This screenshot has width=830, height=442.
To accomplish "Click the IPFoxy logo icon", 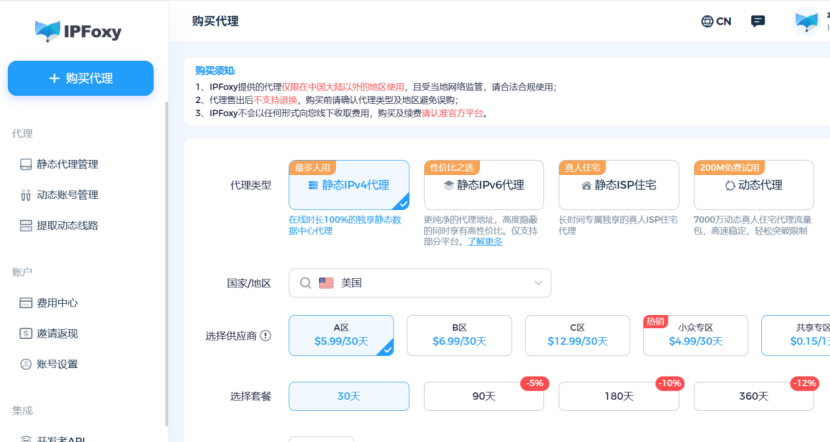I will pos(47,31).
